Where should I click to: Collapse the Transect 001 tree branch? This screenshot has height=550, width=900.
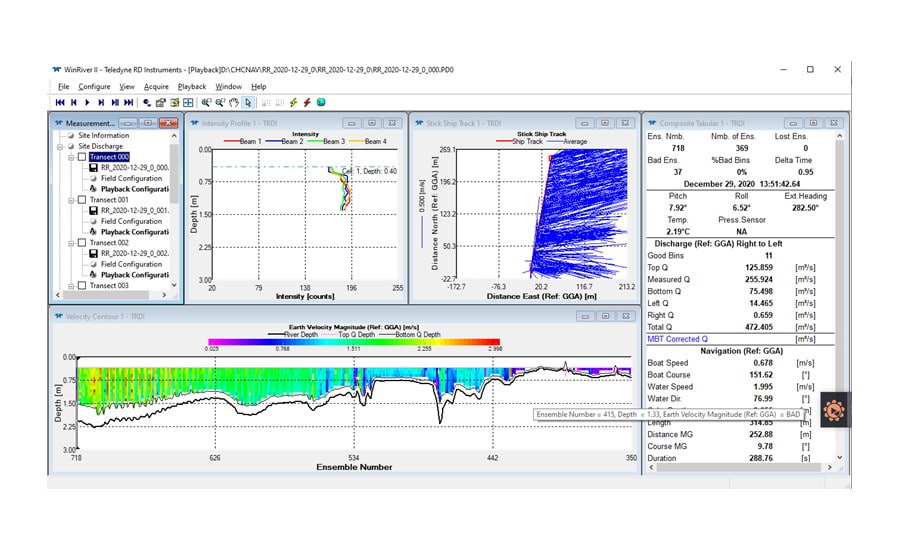(x=71, y=200)
